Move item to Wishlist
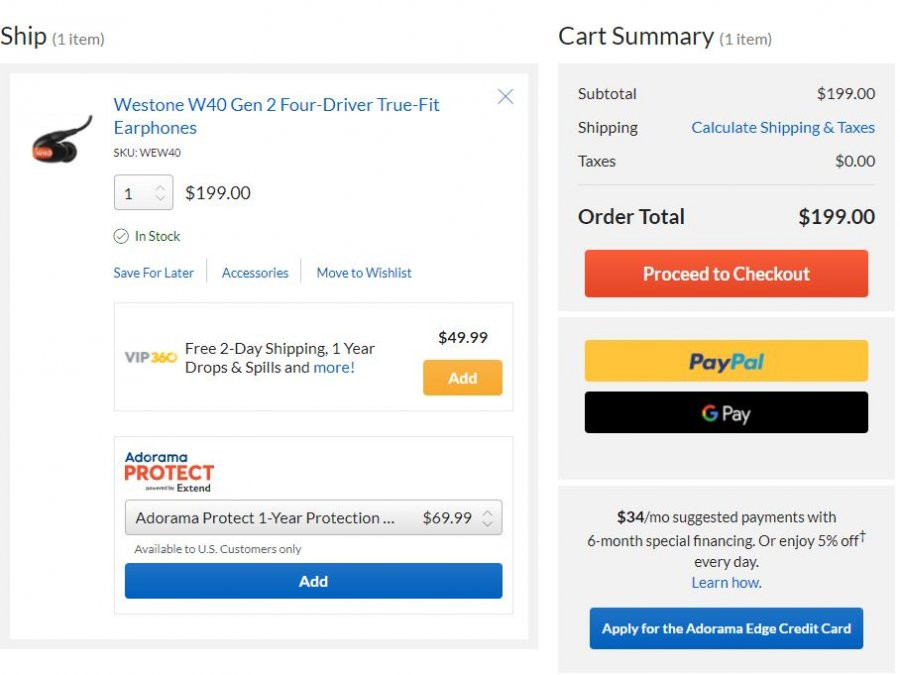The height and width of the screenshot is (675, 900). (x=364, y=273)
